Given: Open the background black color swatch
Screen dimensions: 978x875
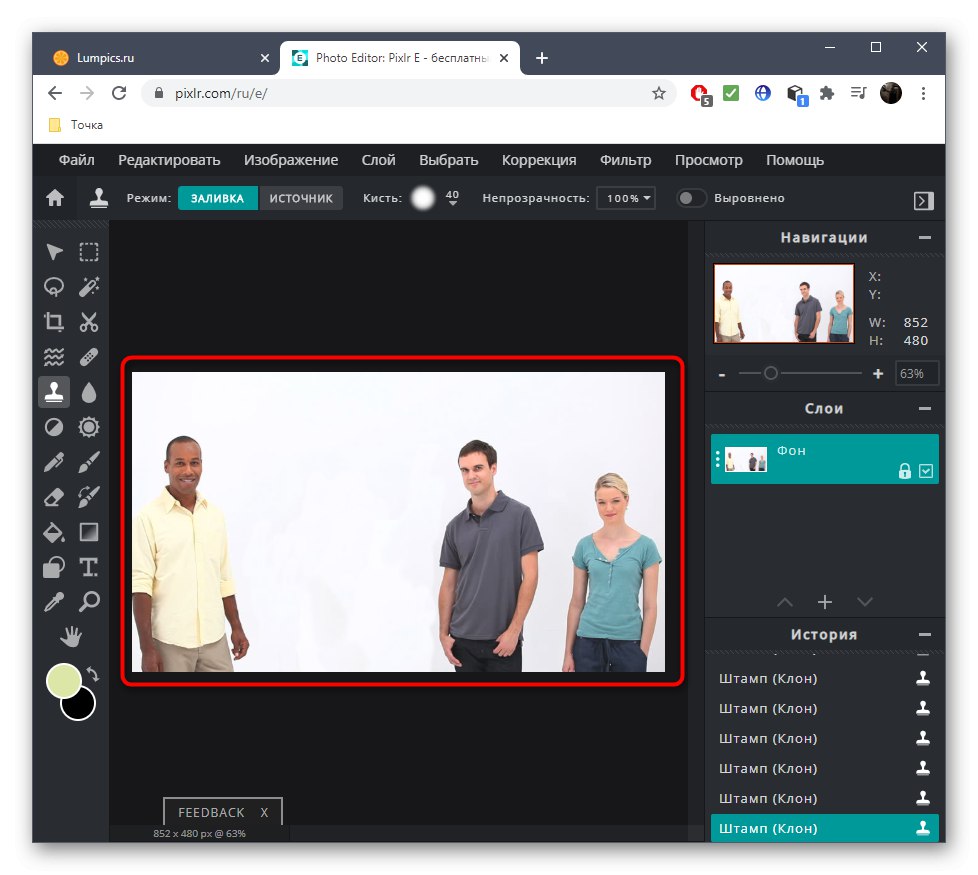Looking at the screenshot, I should [x=82, y=707].
